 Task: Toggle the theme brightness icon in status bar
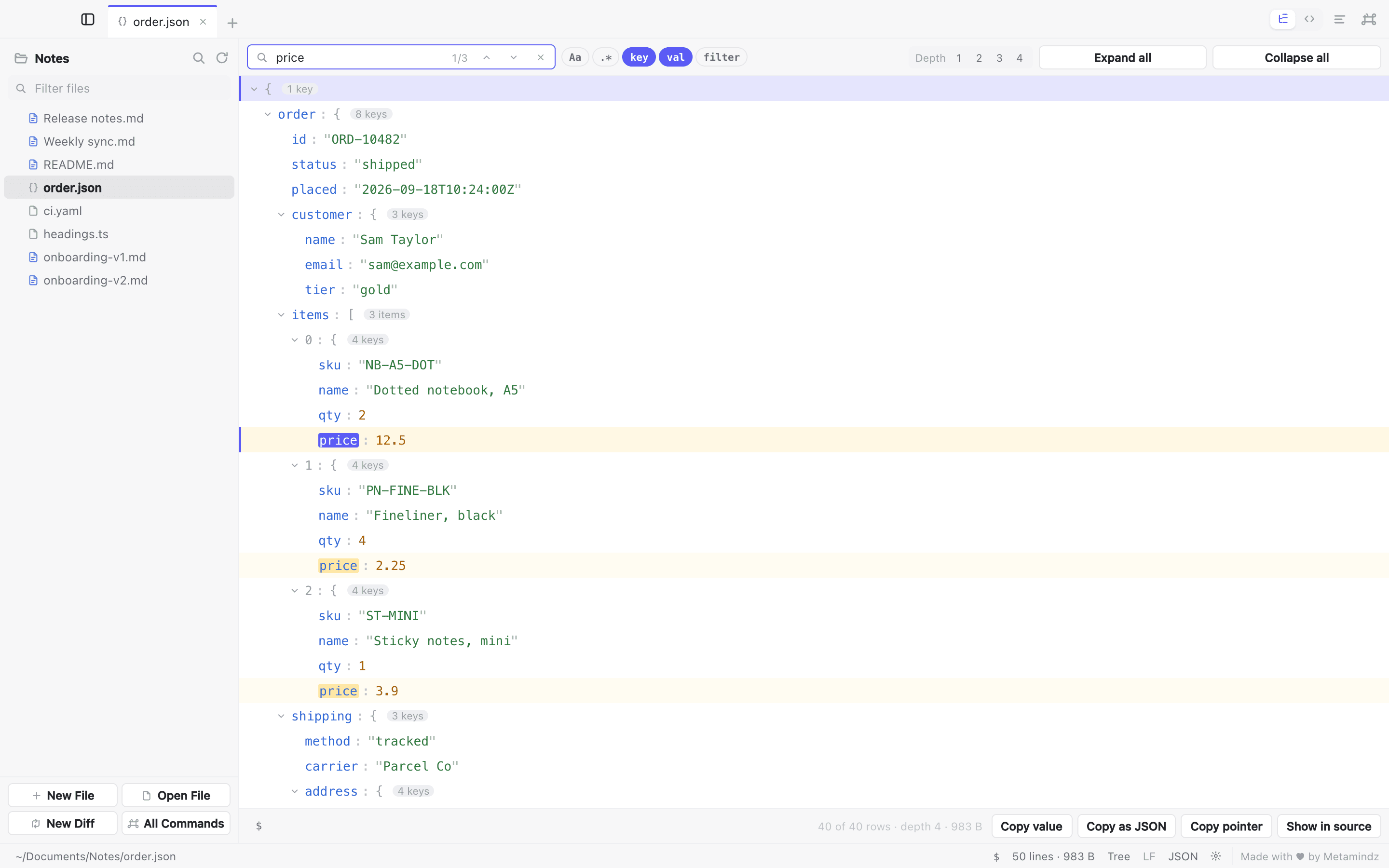1216,856
